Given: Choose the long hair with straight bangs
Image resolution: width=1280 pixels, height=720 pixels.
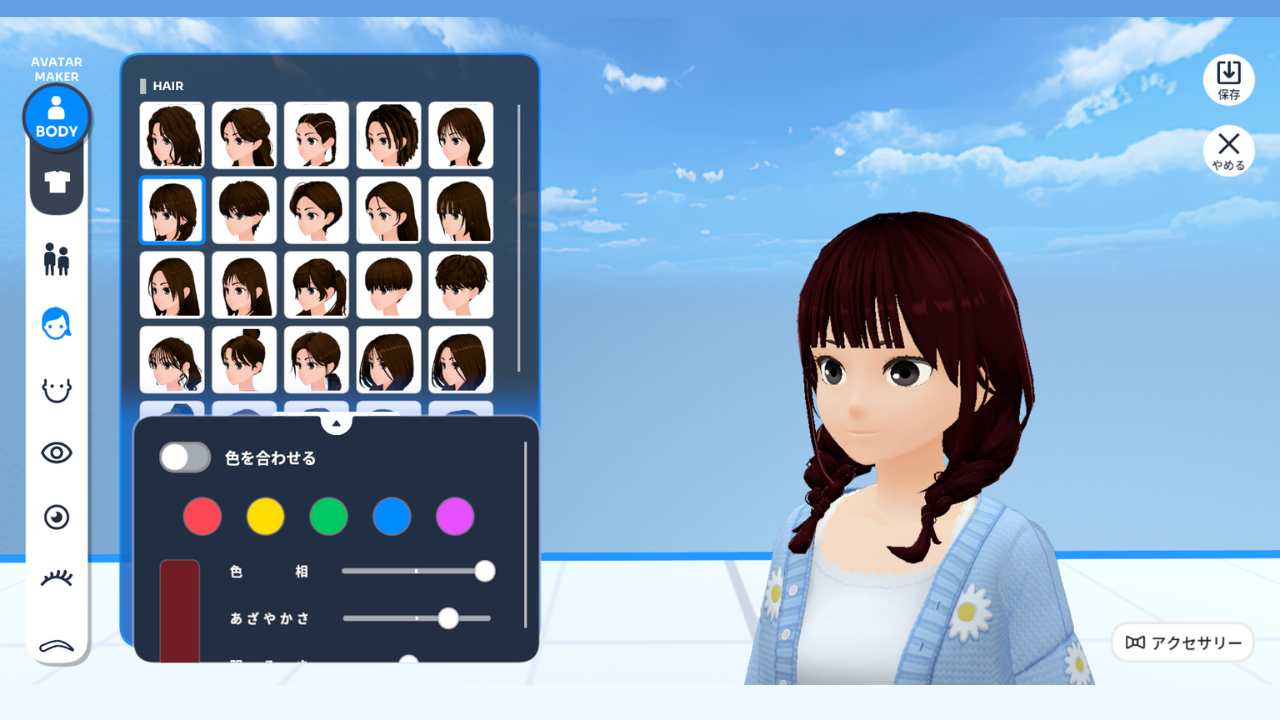Looking at the screenshot, I should 461,210.
